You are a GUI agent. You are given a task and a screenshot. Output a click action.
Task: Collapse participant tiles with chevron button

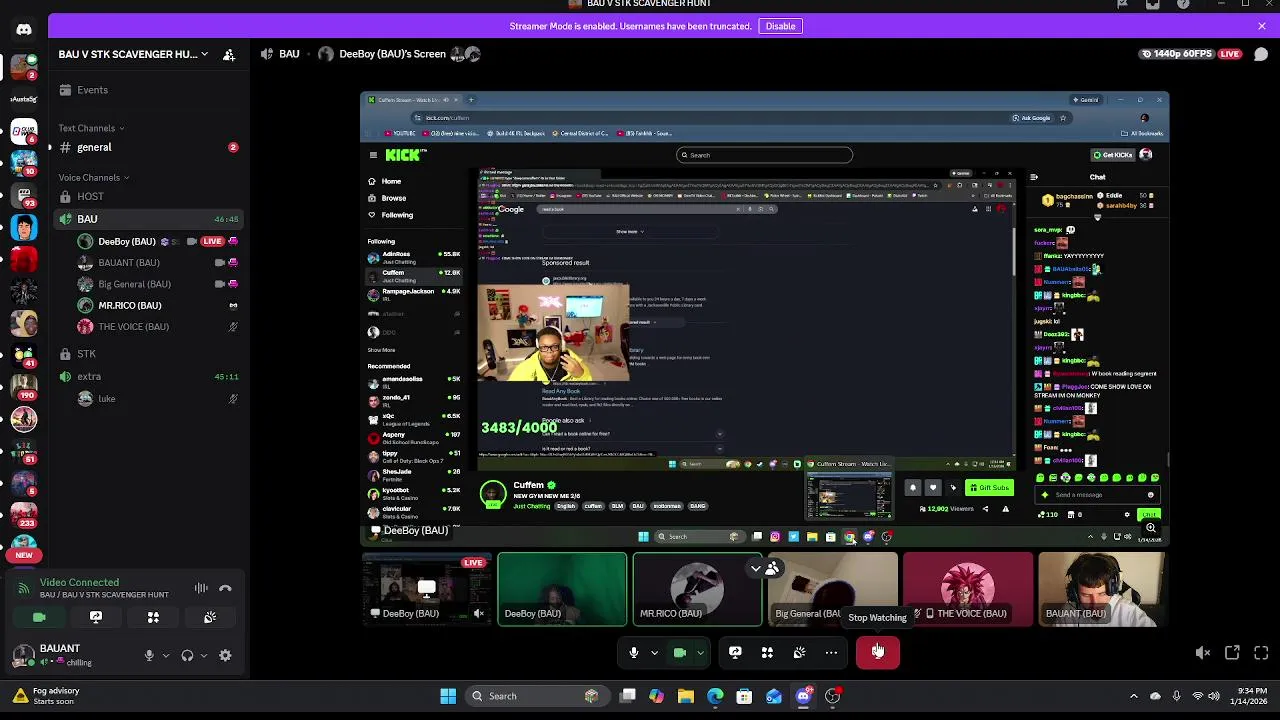(756, 568)
